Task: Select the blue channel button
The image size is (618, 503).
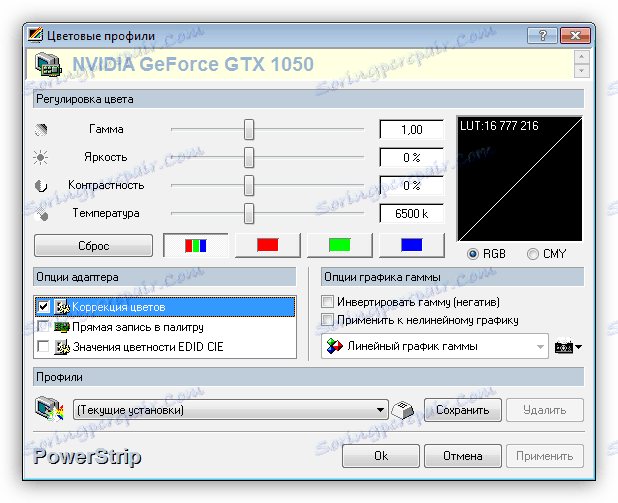Action: pyautogui.click(x=411, y=246)
